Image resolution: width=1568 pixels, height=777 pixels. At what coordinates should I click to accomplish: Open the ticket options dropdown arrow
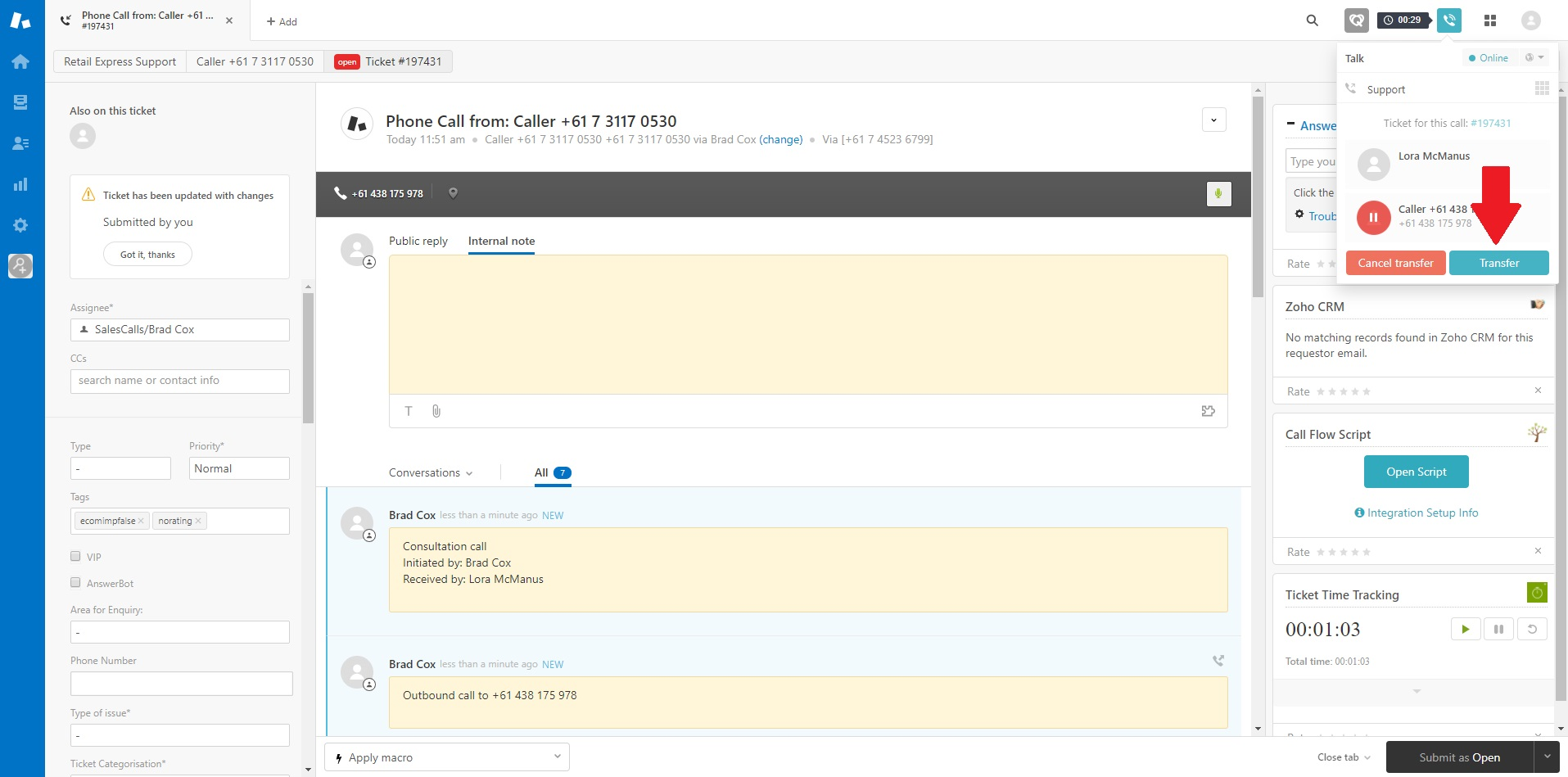pyautogui.click(x=1213, y=120)
